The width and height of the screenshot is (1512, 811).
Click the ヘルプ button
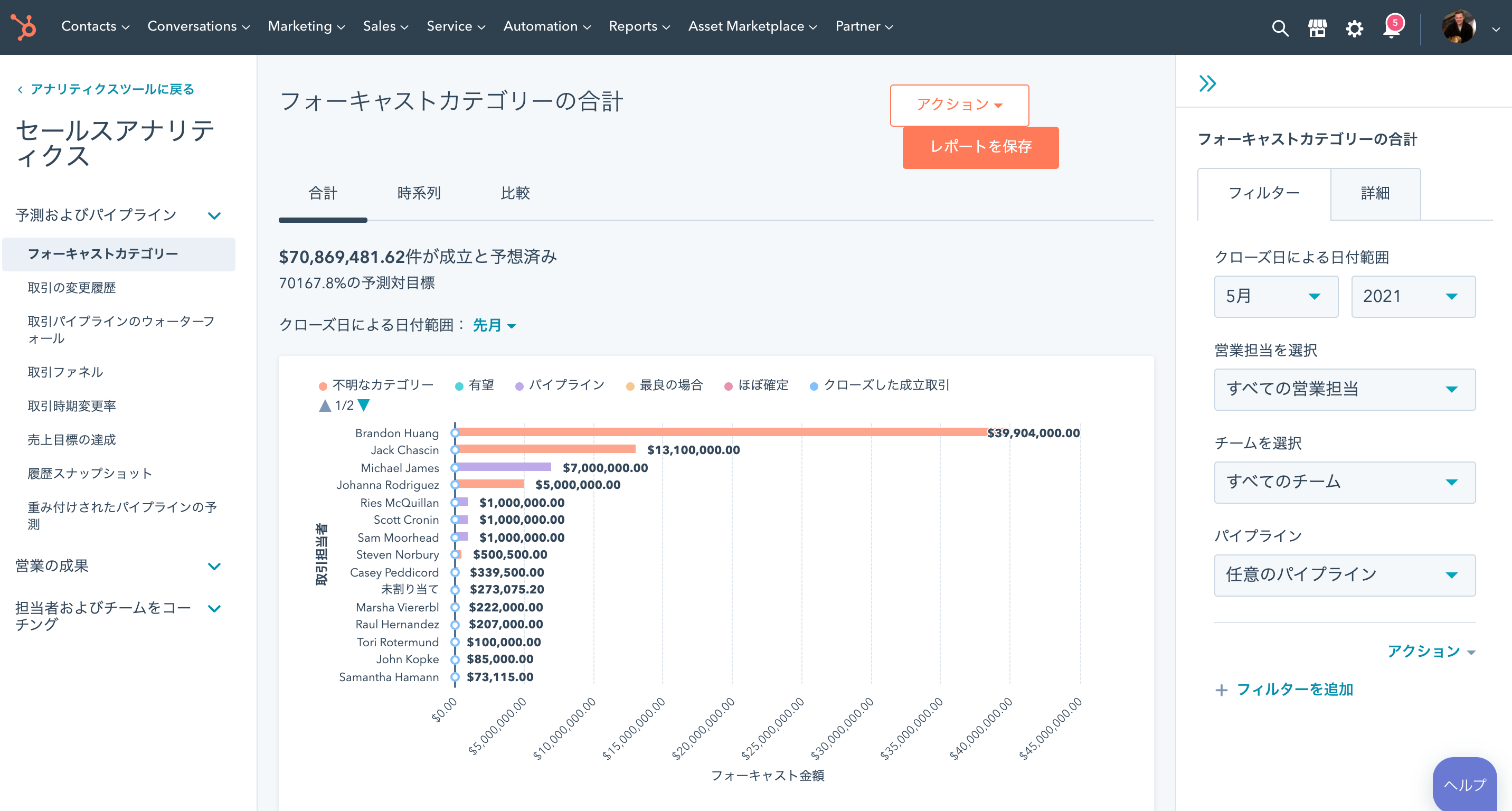coord(1464,785)
